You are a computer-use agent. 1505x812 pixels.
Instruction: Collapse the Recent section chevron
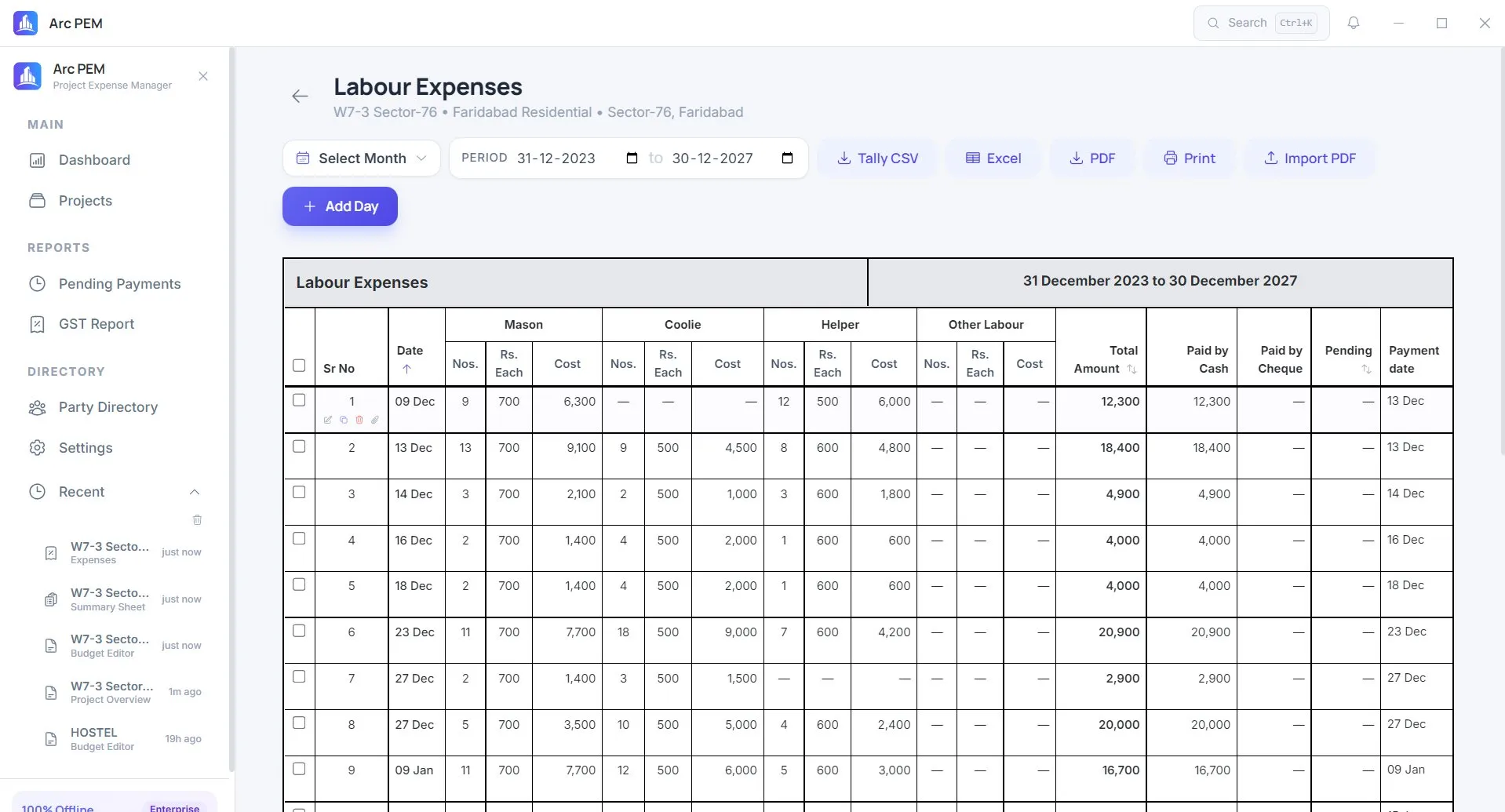coord(195,492)
